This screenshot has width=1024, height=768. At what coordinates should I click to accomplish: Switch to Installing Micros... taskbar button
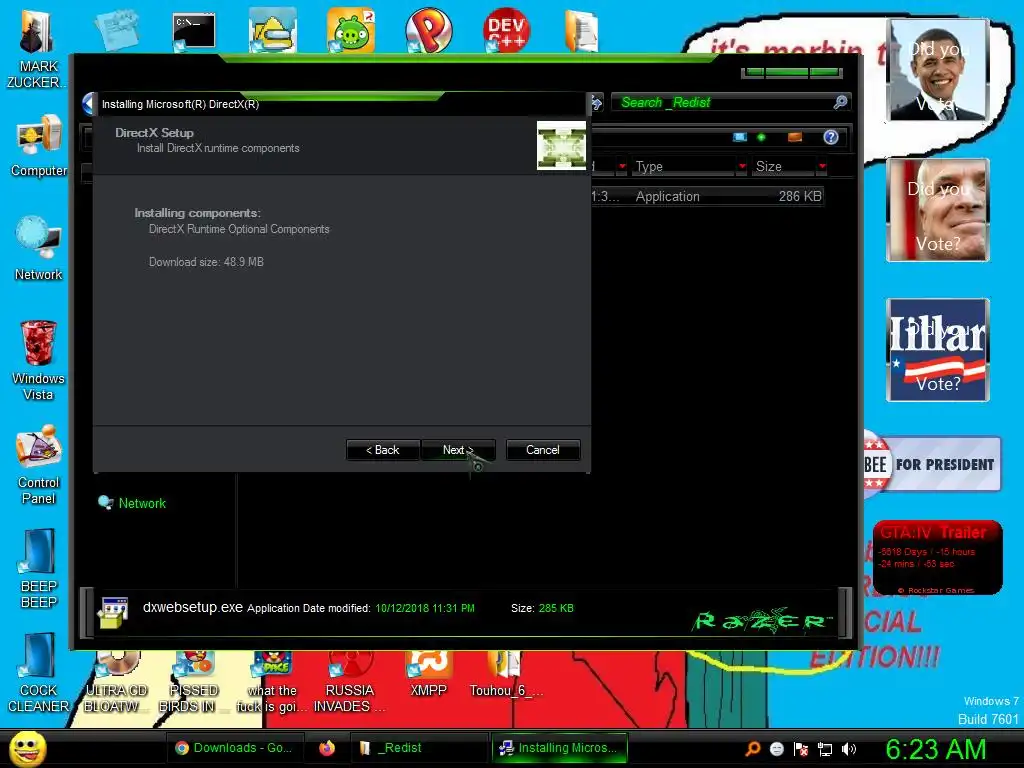(x=559, y=748)
